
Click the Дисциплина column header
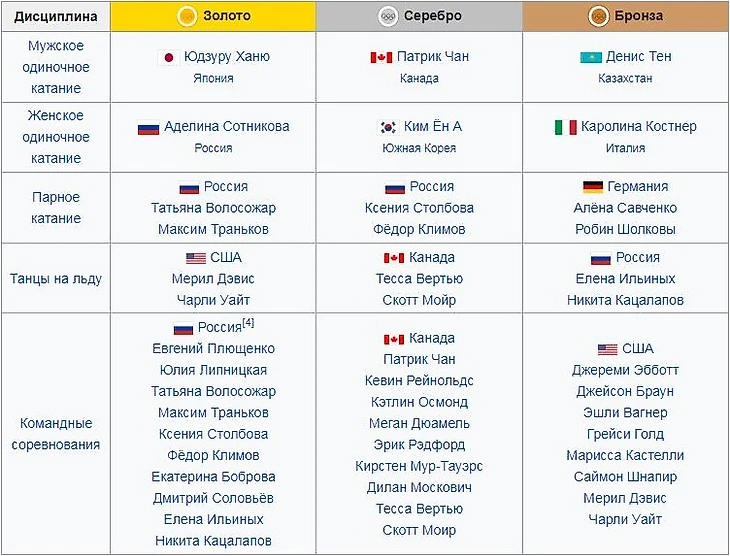point(56,16)
